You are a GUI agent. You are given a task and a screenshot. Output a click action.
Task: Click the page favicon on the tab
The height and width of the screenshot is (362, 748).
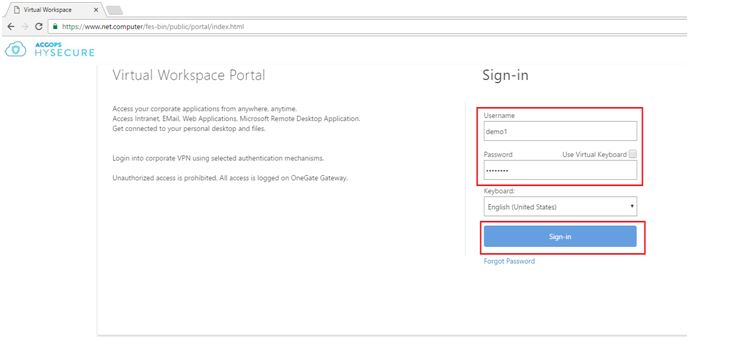click(17, 10)
